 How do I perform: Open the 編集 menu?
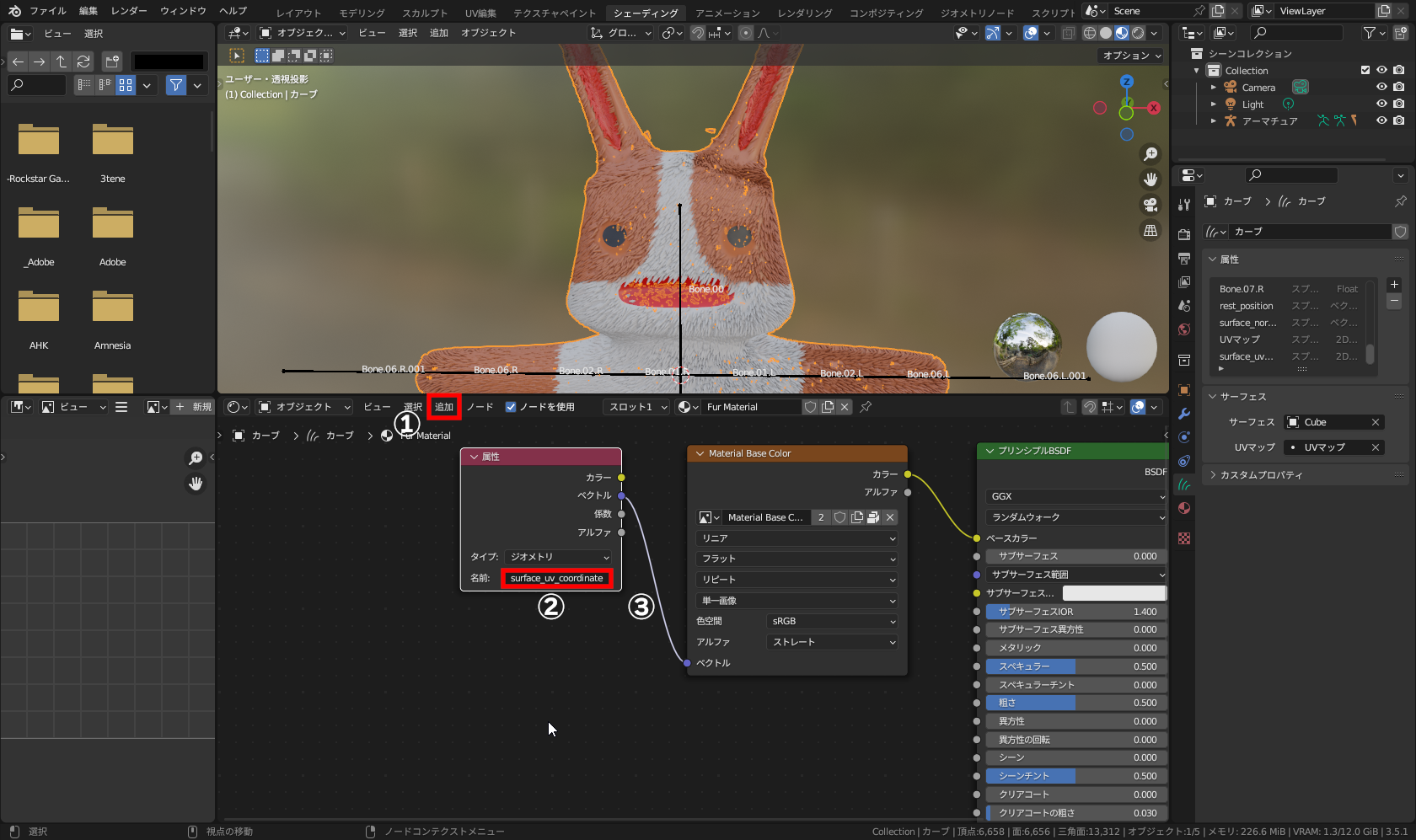coord(88,11)
